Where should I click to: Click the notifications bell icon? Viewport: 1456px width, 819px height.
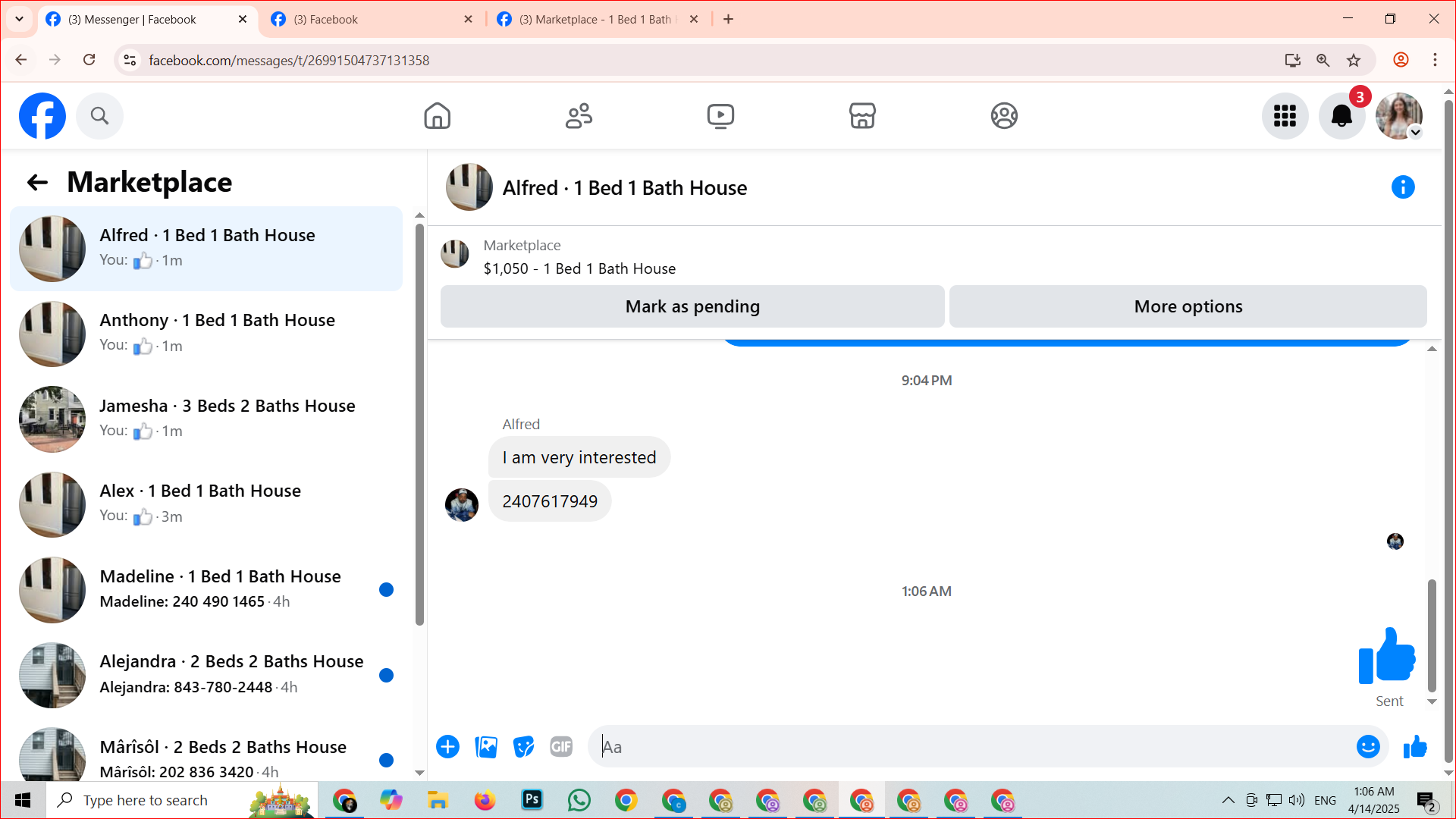pos(1341,116)
